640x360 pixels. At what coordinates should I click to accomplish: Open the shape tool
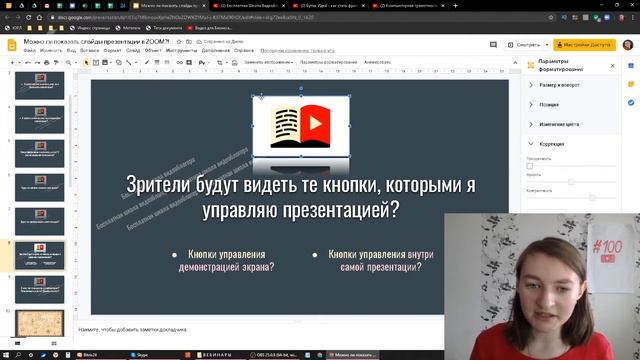pos(119,62)
